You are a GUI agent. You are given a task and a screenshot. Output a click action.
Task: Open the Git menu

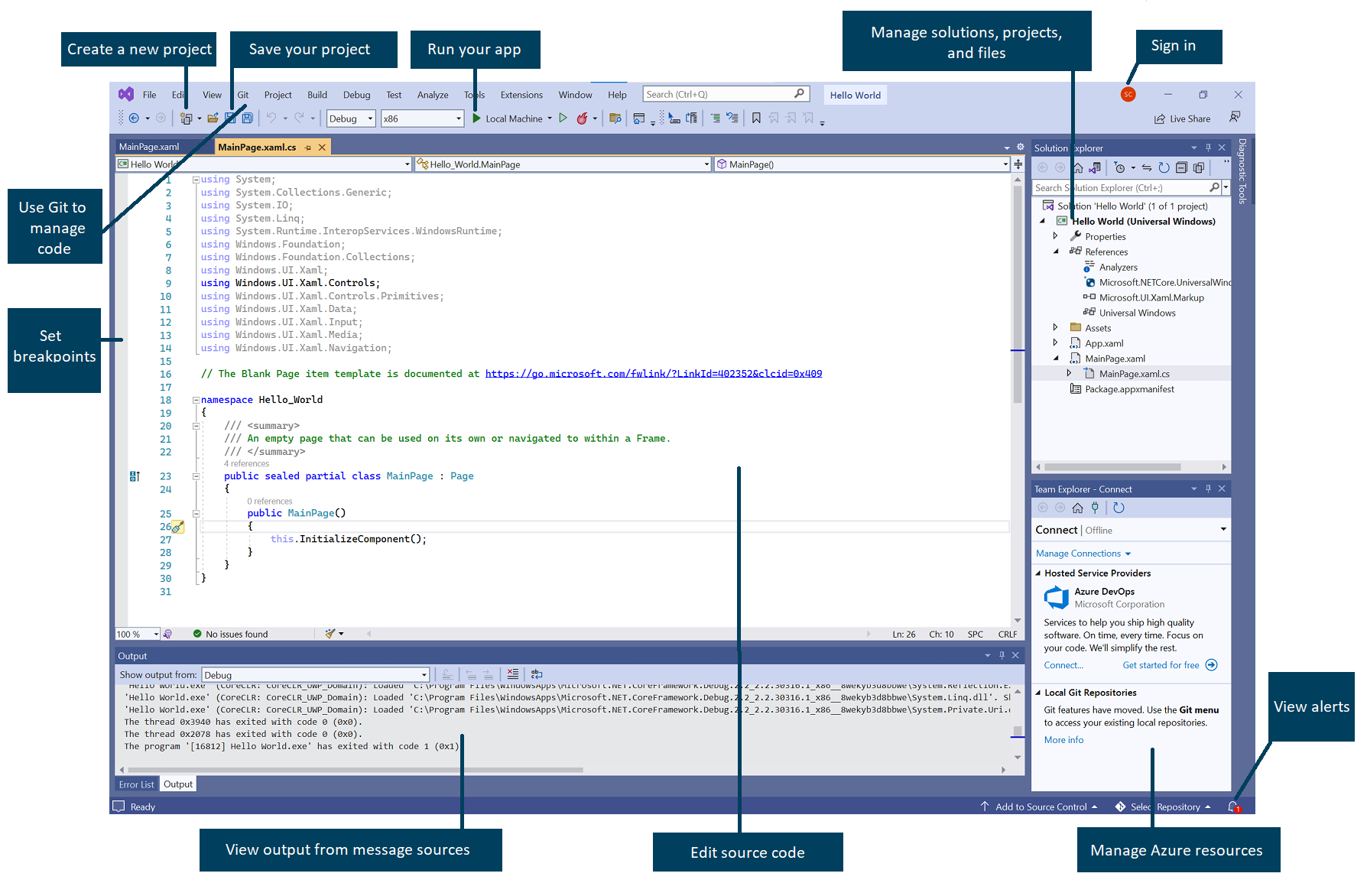pos(243,95)
